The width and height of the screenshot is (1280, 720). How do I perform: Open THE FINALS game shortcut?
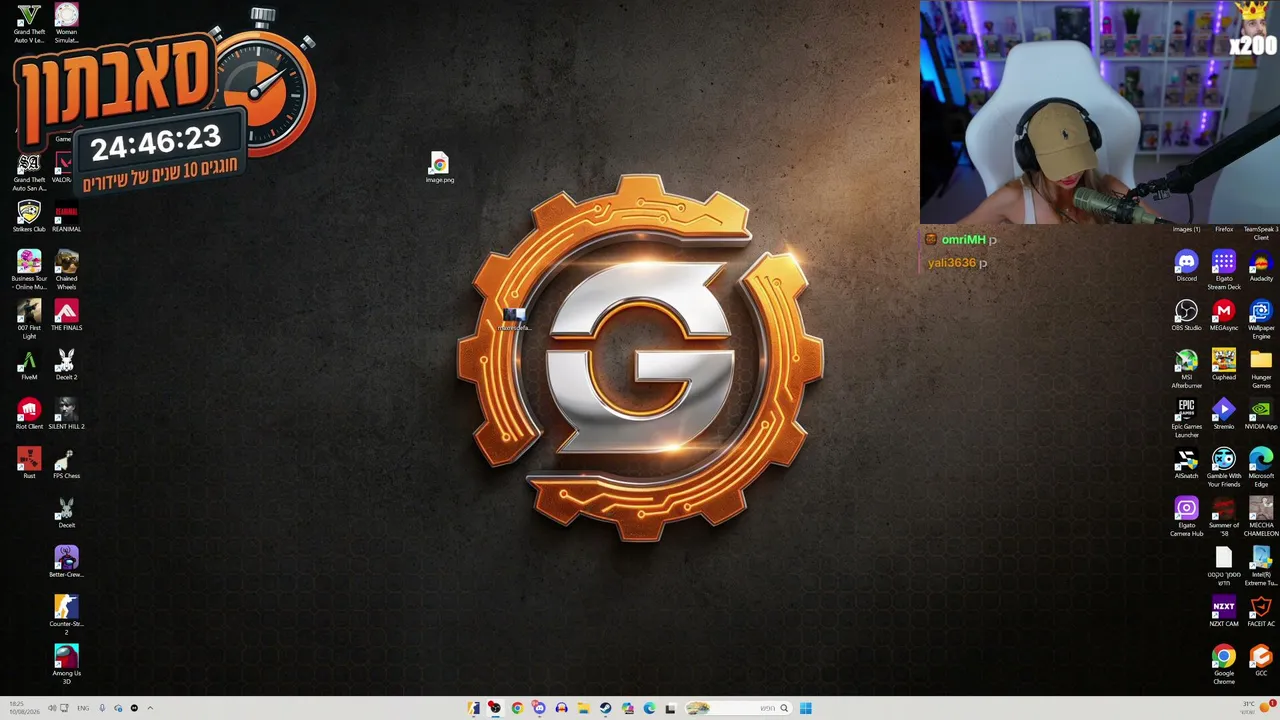[66, 315]
